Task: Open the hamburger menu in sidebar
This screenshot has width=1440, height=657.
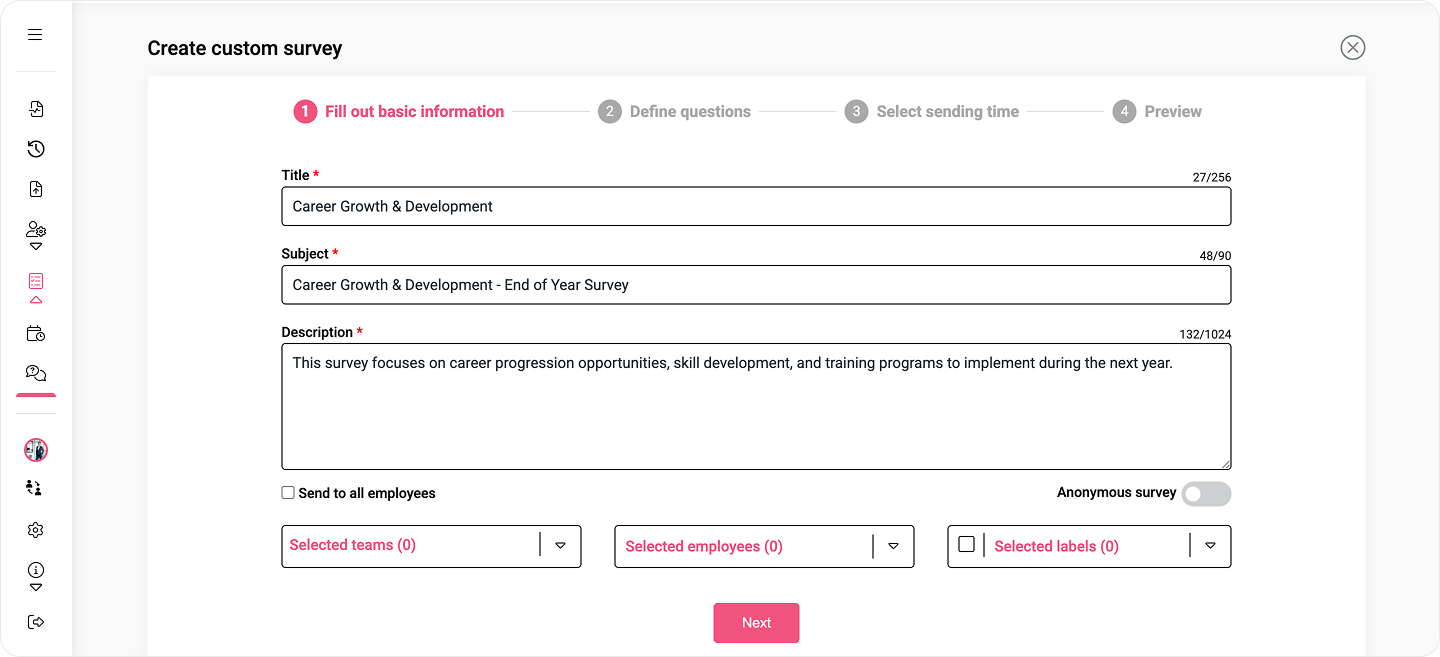Action: pyautogui.click(x=35, y=35)
